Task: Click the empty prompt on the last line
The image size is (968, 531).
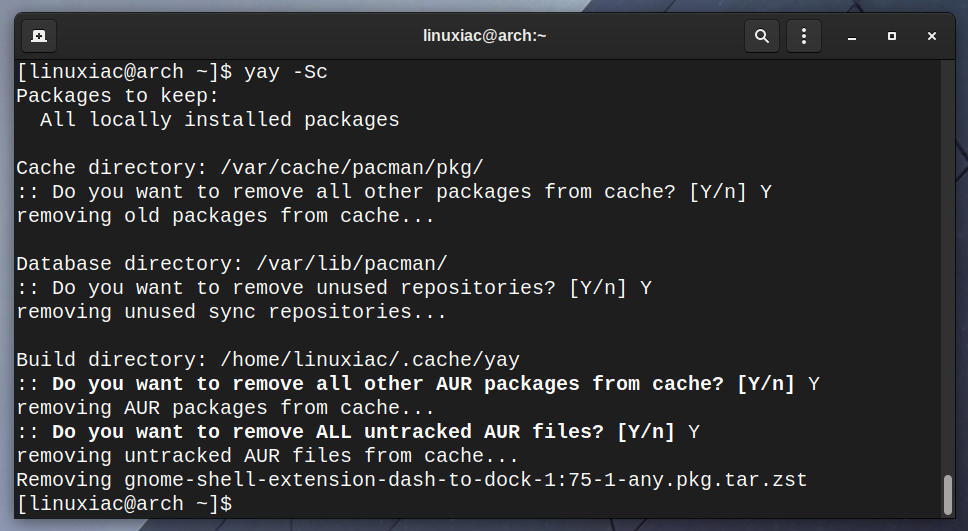Action: (124, 504)
